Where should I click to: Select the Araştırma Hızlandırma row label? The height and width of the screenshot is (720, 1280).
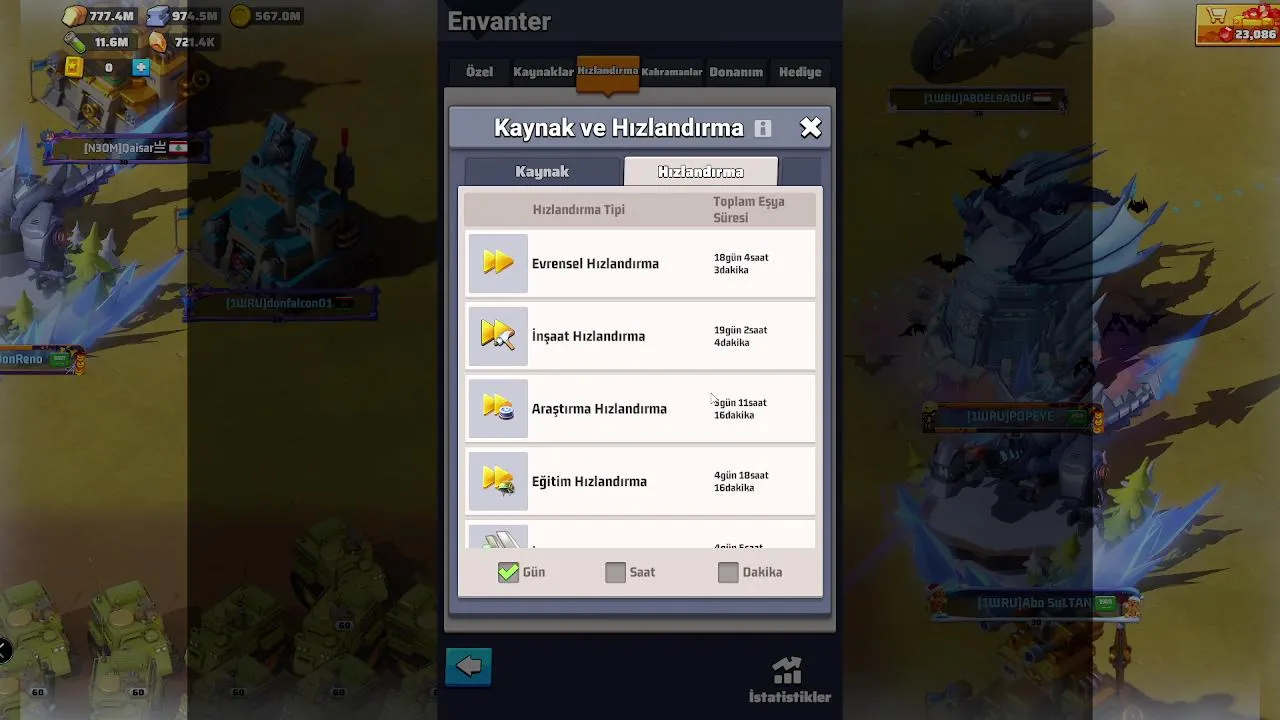point(599,409)
